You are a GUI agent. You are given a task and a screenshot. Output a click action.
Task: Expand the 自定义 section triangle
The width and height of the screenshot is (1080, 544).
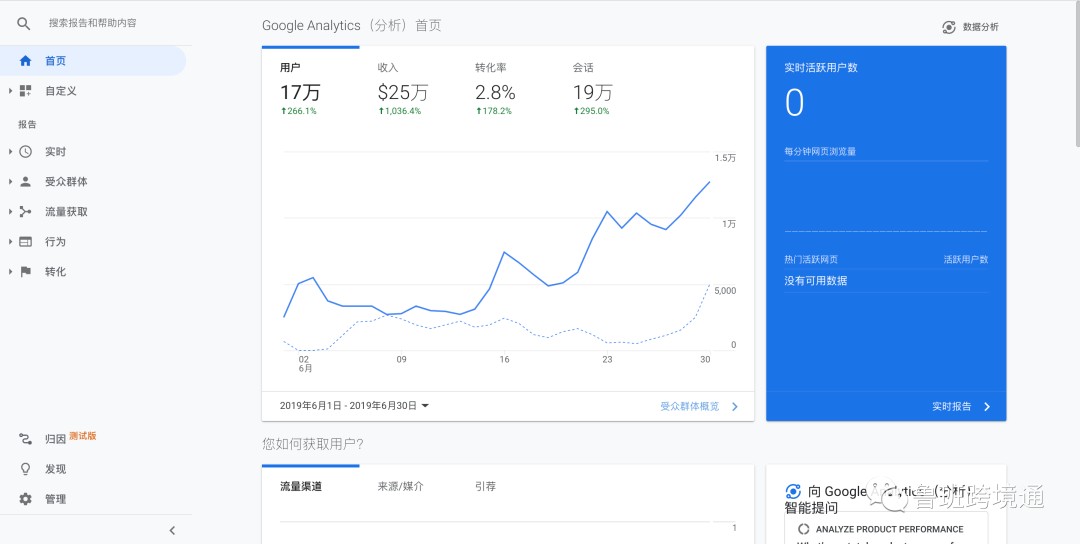[10, 91]
